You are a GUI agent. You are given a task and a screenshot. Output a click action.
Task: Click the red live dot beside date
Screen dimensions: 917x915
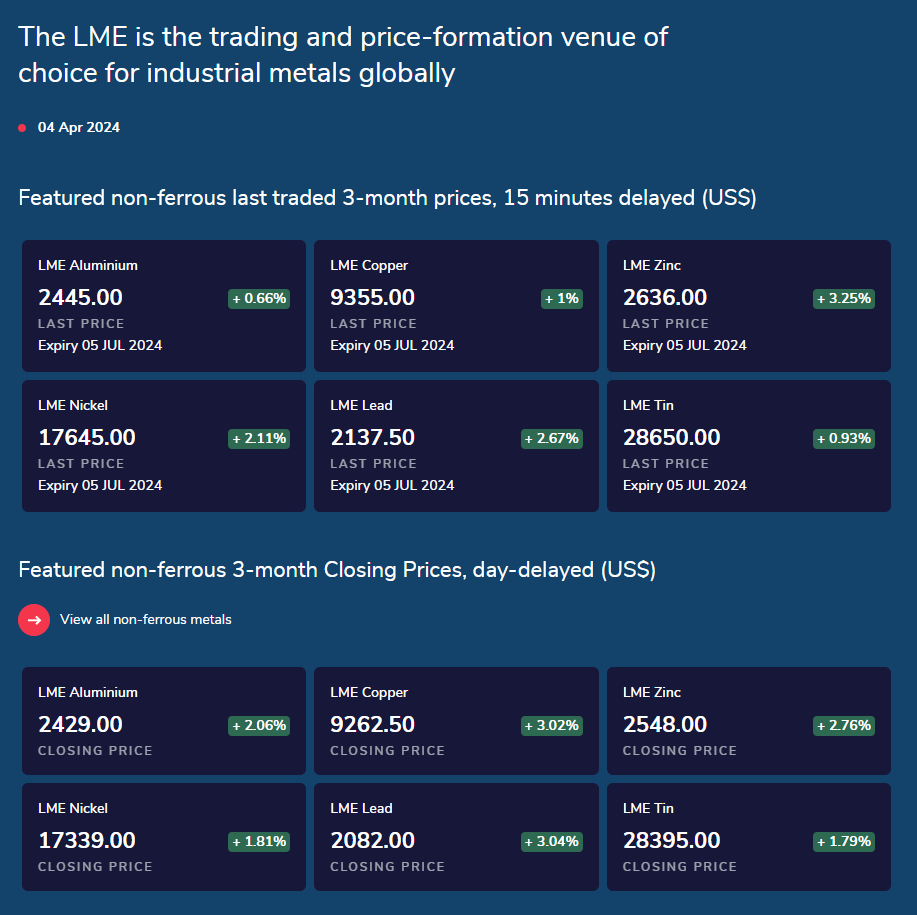pos(22,128)
